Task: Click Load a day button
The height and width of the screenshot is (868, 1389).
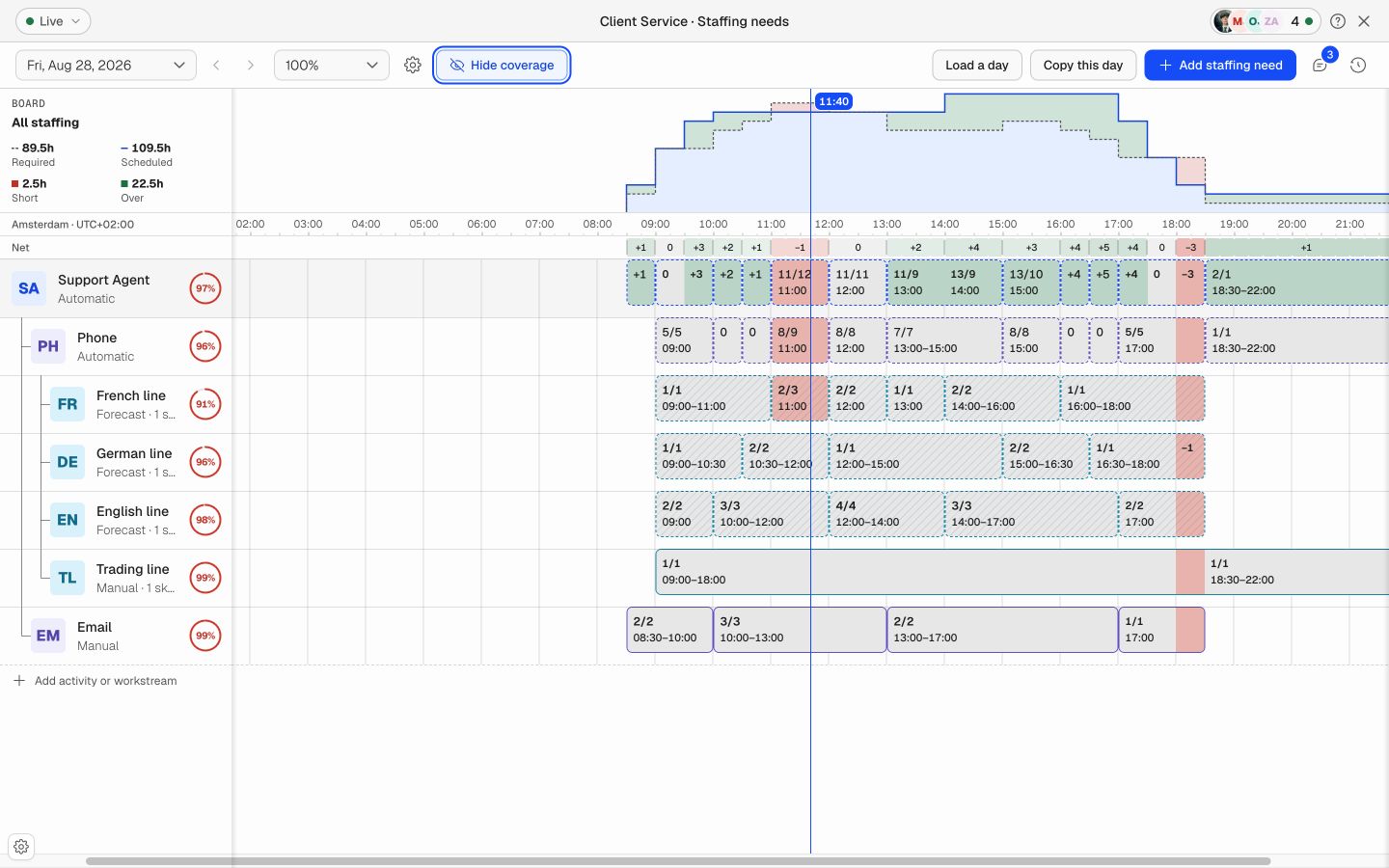Action: coord(976,65)
